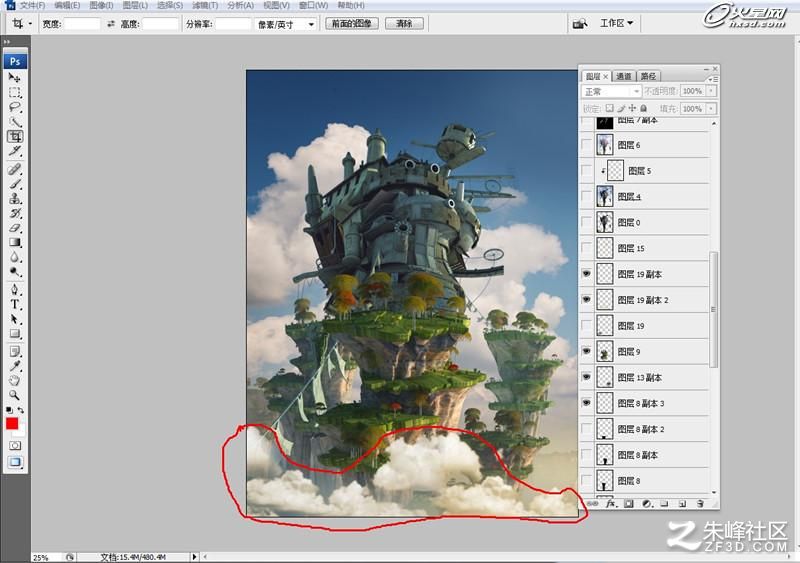Image resolution: width=800 pixels, height=563 pixels.
Task: Collapse the toolbox using double arrows
Action: pos(7,42)
